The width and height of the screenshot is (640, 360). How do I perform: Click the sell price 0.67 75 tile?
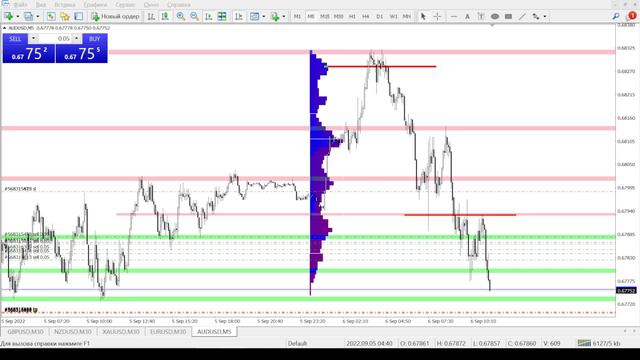pyautogui.click(x=29, y=53)
